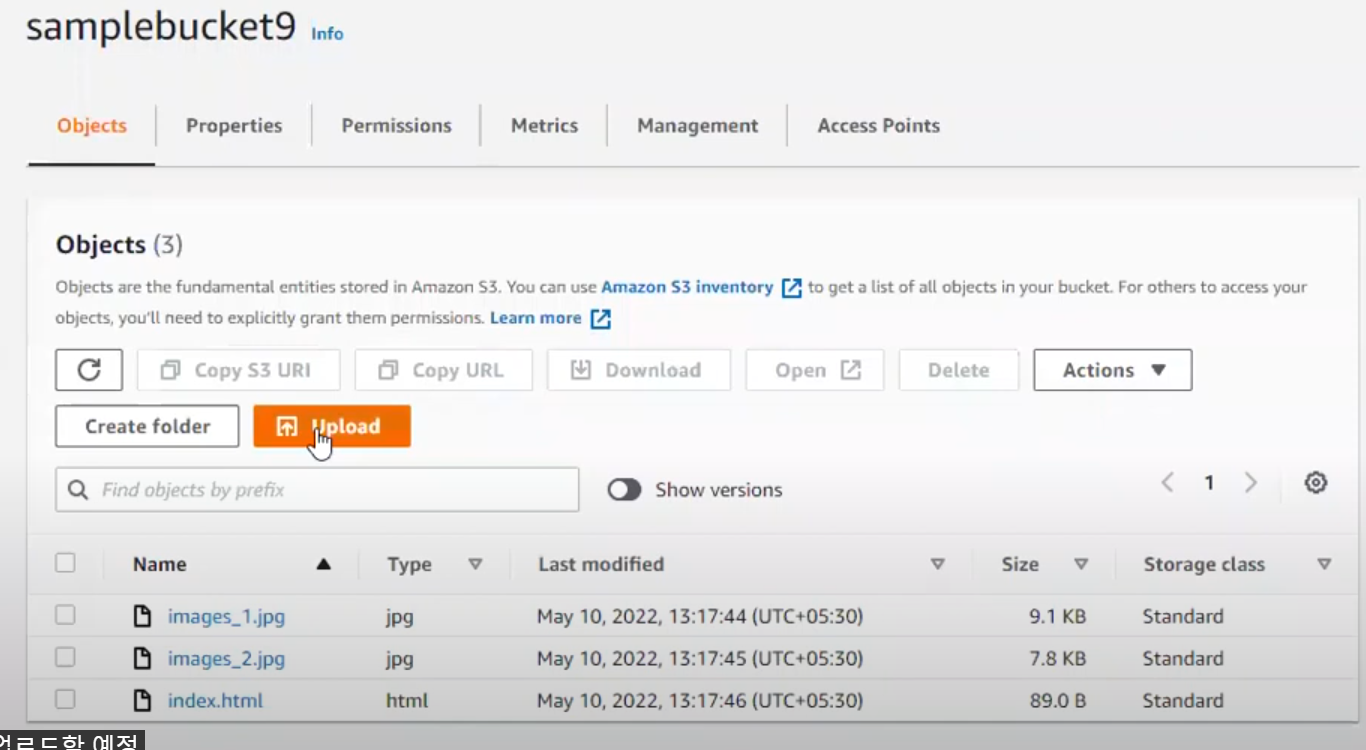Open the Metrics tab
This screenshot has width=1366, height=750.
pyautogui.click(x=544, y=126)
